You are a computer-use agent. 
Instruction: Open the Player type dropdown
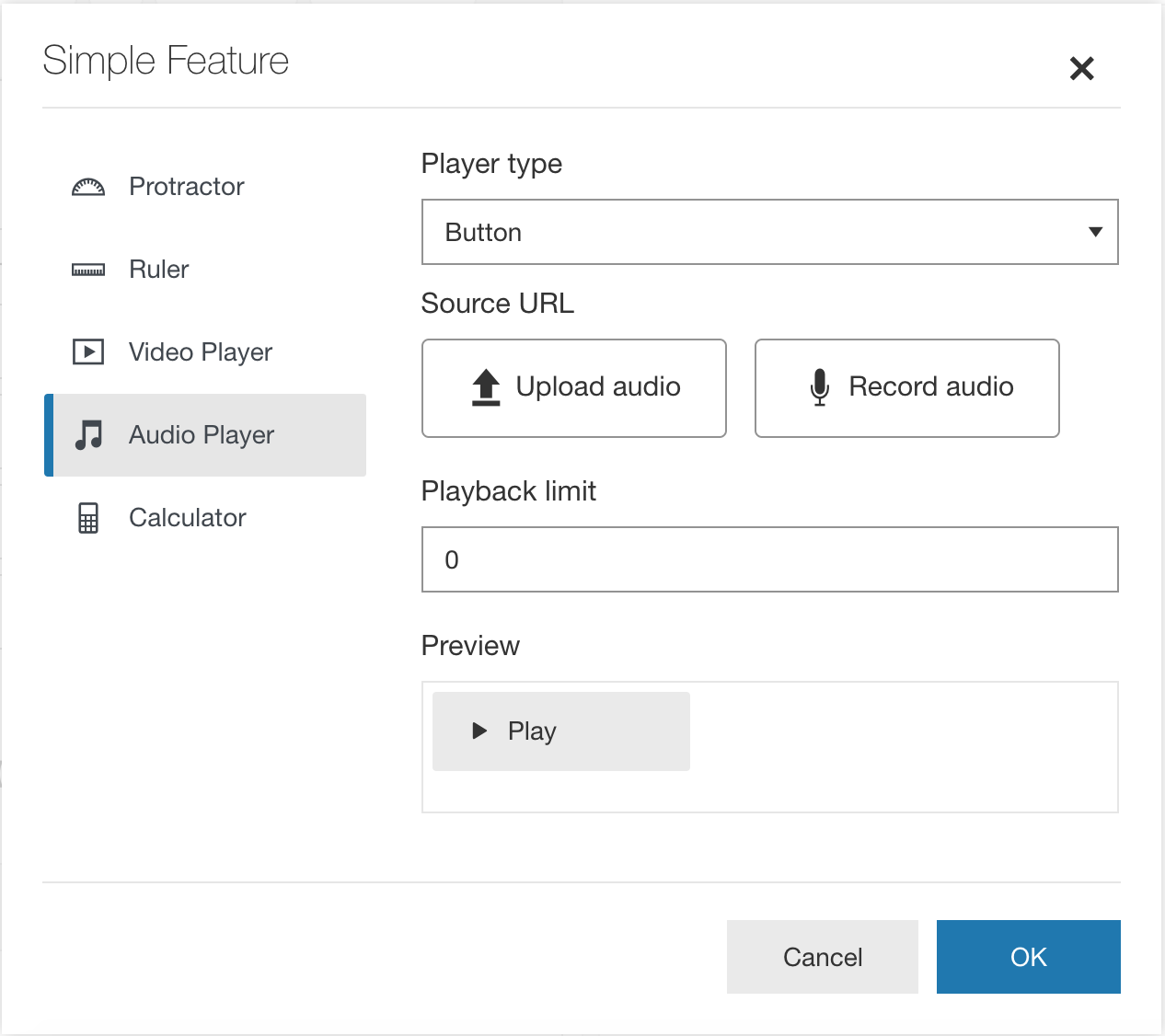point(770,232)
